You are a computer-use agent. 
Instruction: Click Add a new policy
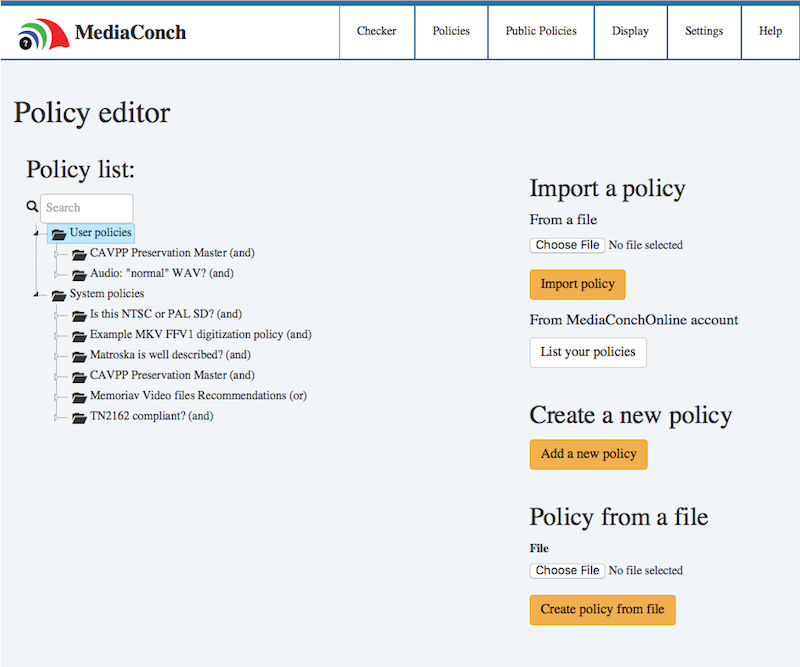588,454
